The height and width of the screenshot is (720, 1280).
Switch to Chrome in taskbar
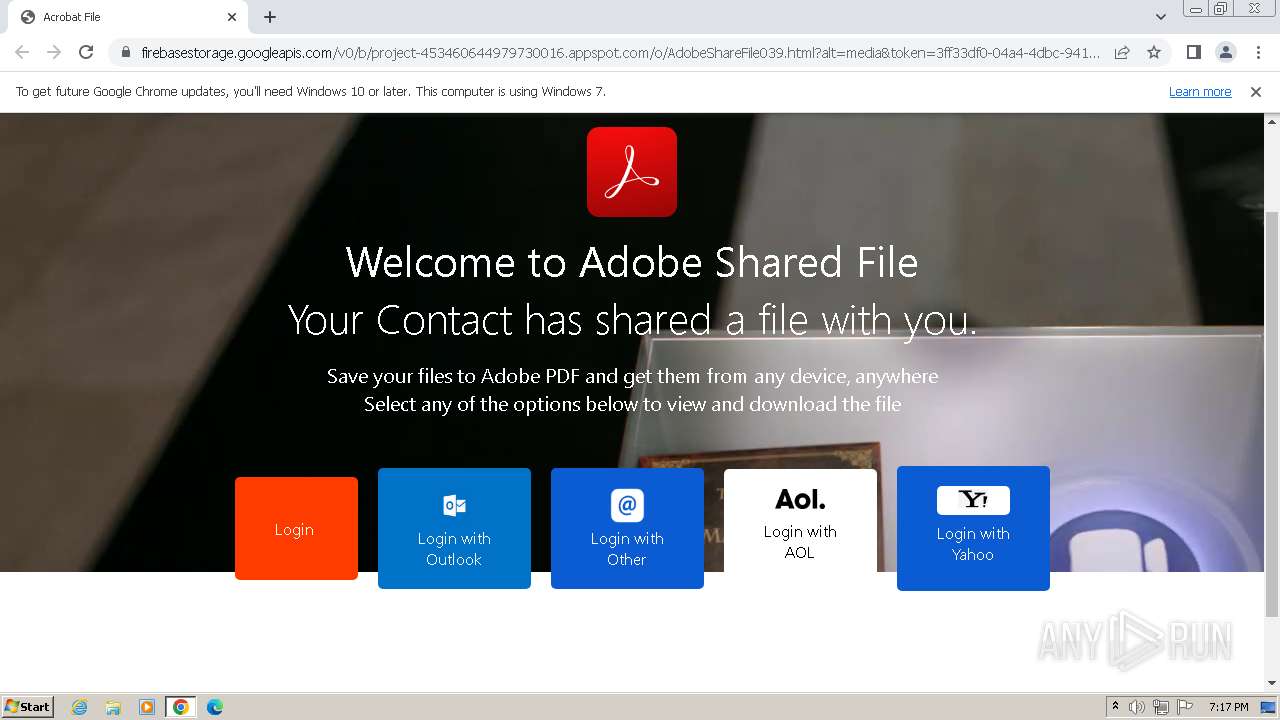[x=181, y=707]
